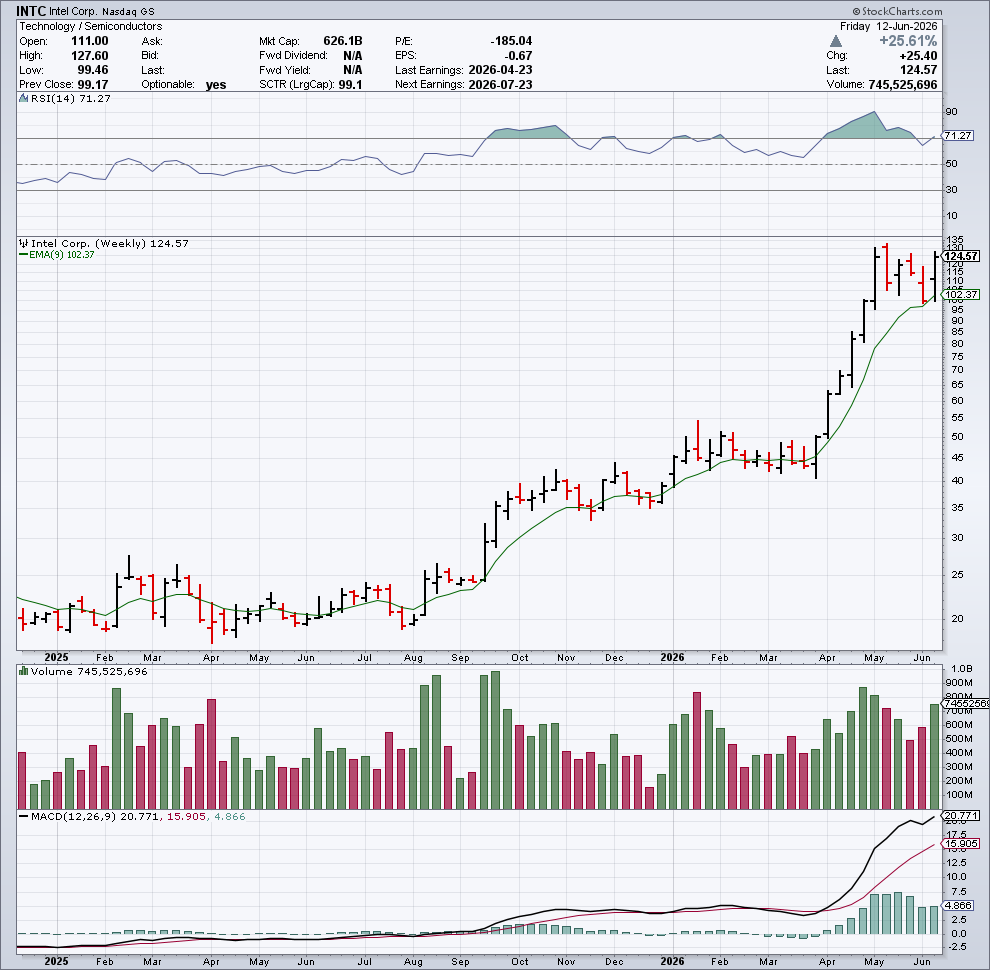The height and width of the screenshot is (970, 990).
Task: Click the P/E value -185.04
Action: click(511, 40)
